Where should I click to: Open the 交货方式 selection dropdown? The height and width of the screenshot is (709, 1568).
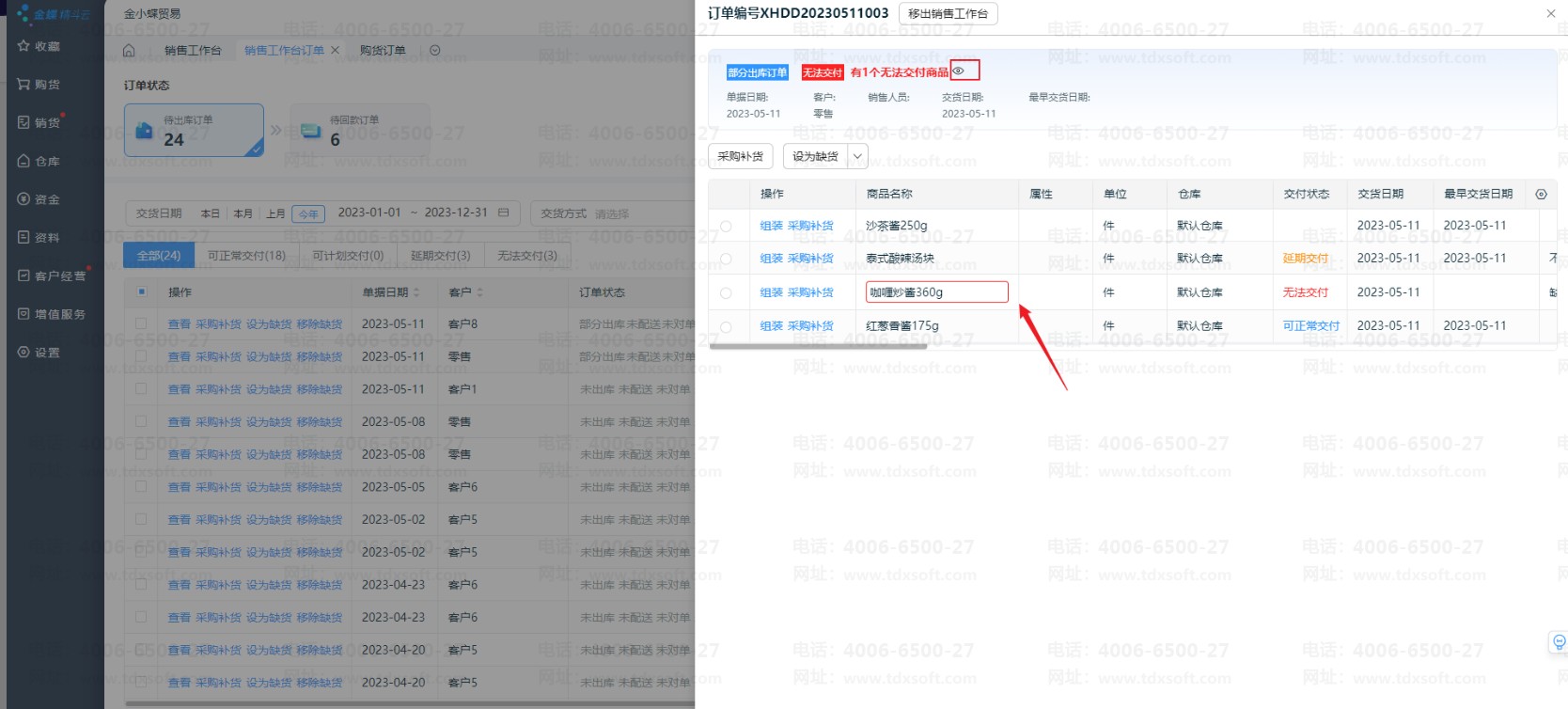pos(611,214)
